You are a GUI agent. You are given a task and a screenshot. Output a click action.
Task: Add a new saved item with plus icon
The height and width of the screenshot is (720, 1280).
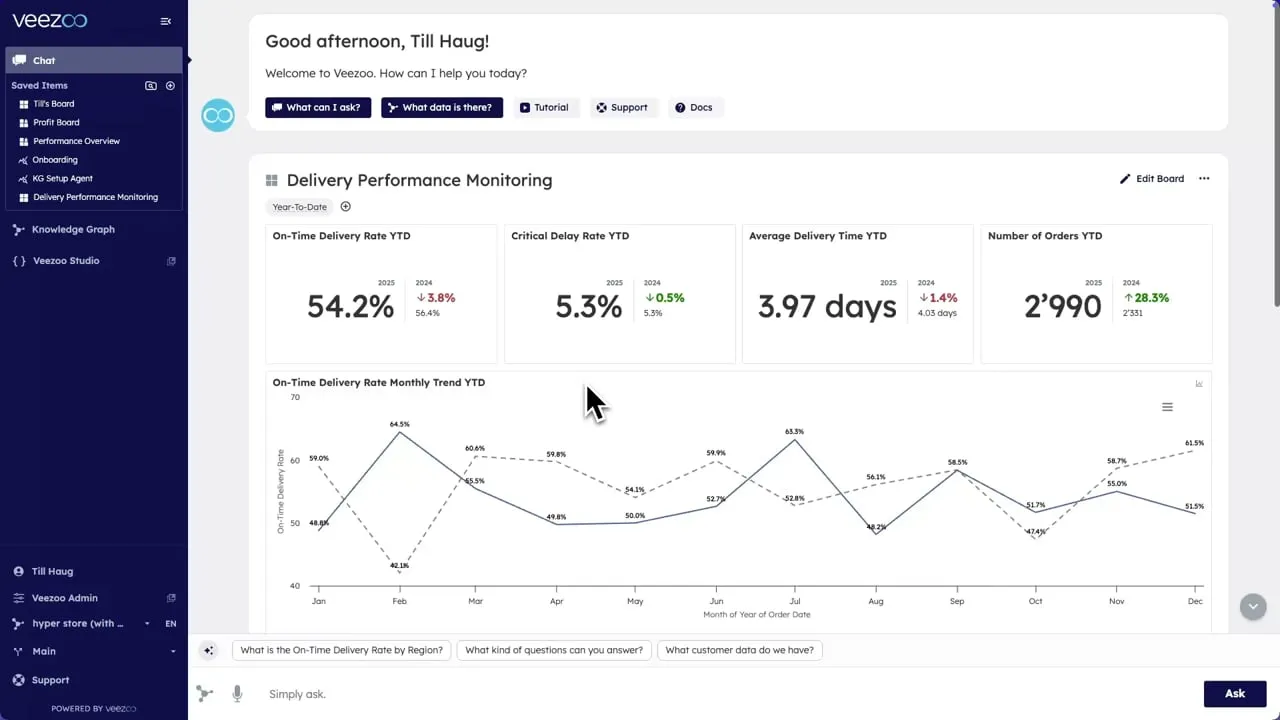coord(170,86)
